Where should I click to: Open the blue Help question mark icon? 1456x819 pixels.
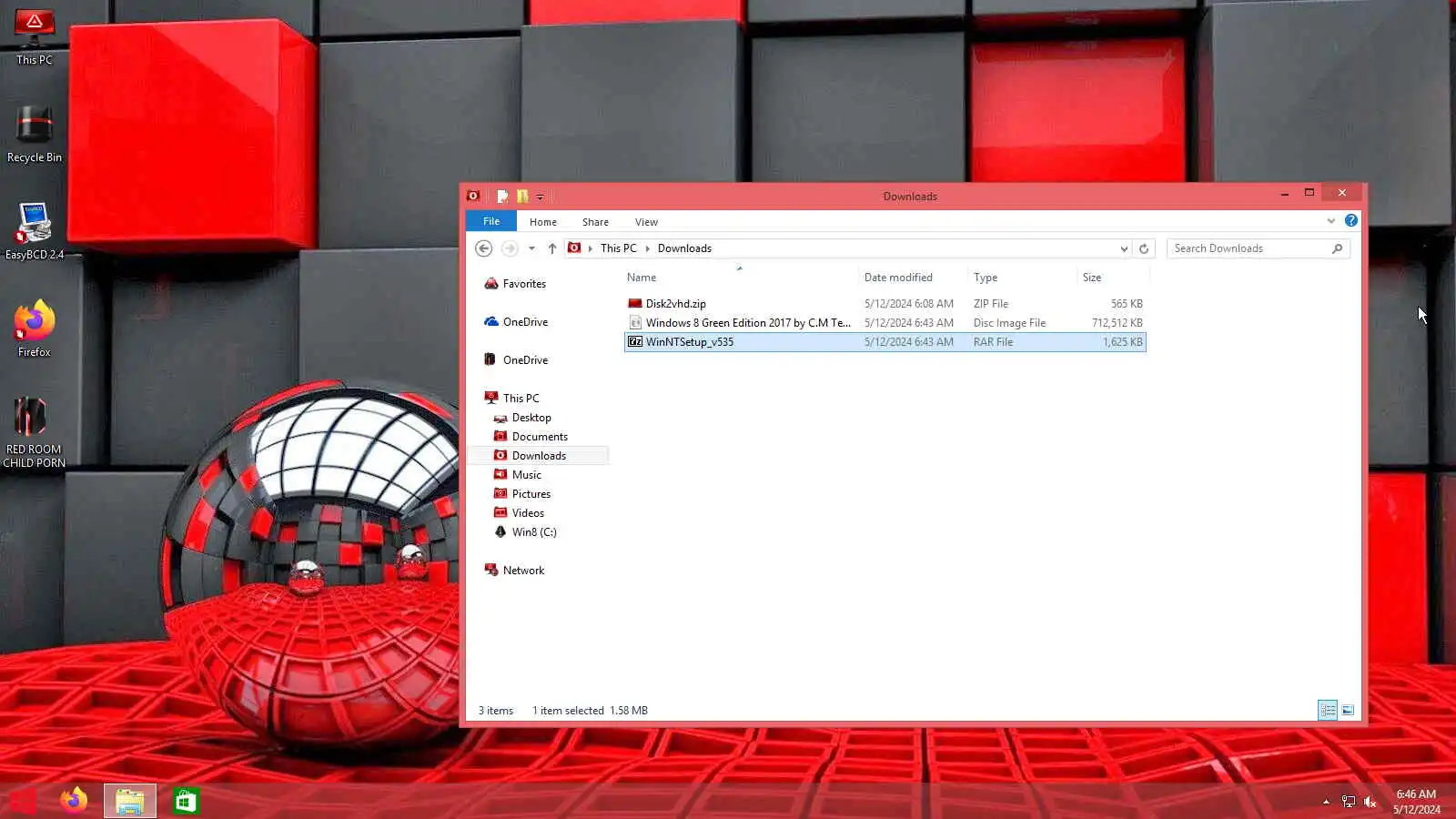pos(1351,220)
